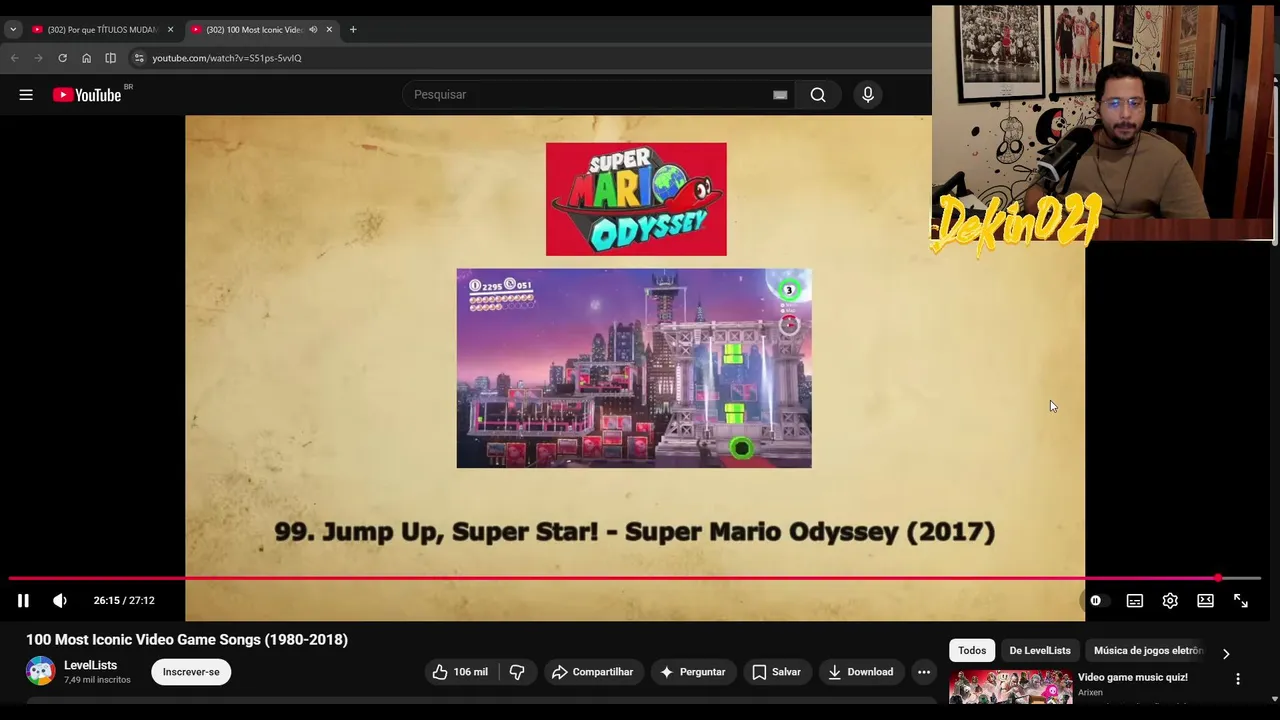Open the Compartilhar share dialog
Image resolution: width=1280 pixels, height=720 pixels.
coord(592,672)
